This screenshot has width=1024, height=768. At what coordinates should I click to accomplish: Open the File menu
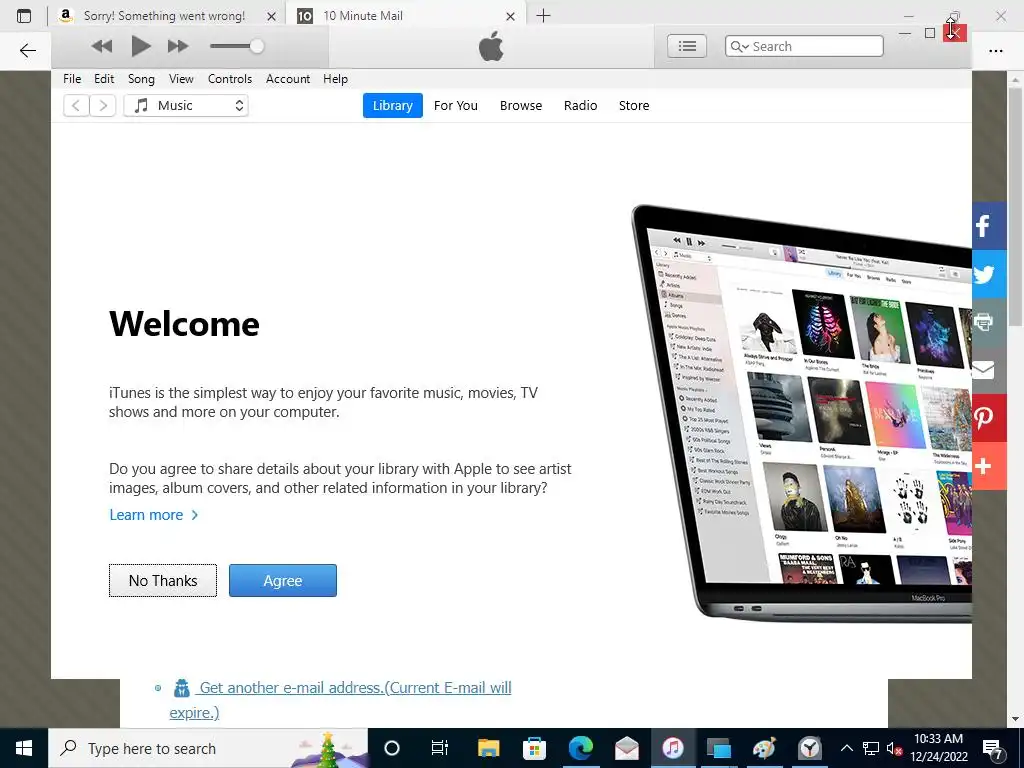point(72,79)
